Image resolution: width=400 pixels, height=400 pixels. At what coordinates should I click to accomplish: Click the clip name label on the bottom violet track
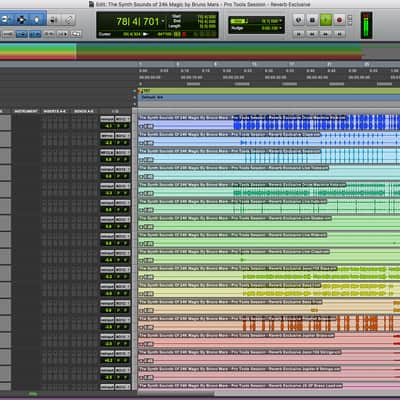[241, 386]
